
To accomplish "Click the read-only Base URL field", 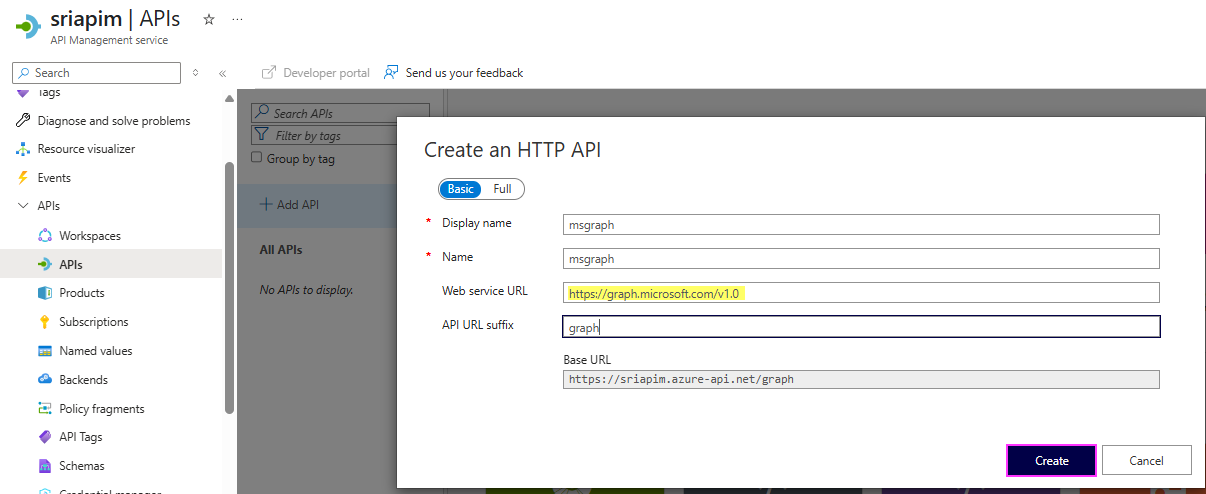I will (861, 379).
